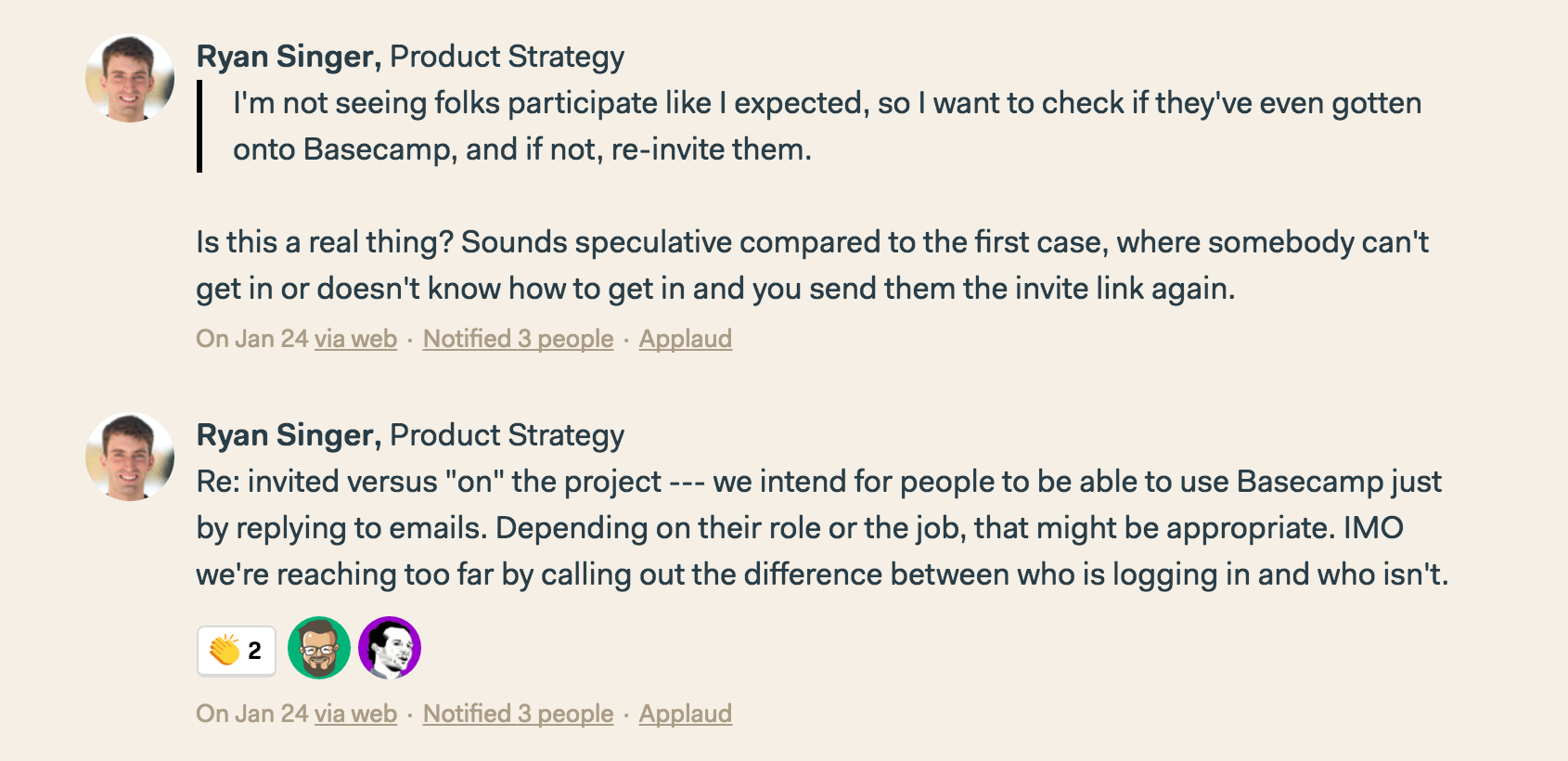Click the 'Is this a real thing?' paragraph

click(x=812, y=264)
